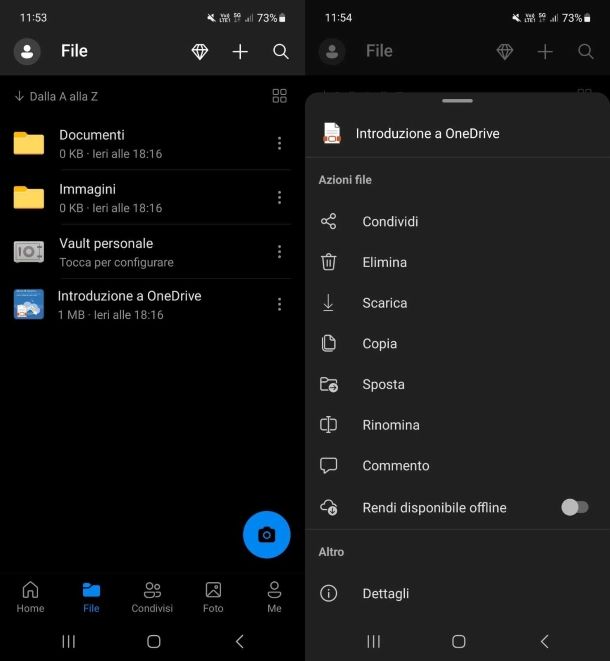Tap the sheet drag handle
Image resolution: width=610 pixels, height=661 pixels.
[x=457, y=101]
